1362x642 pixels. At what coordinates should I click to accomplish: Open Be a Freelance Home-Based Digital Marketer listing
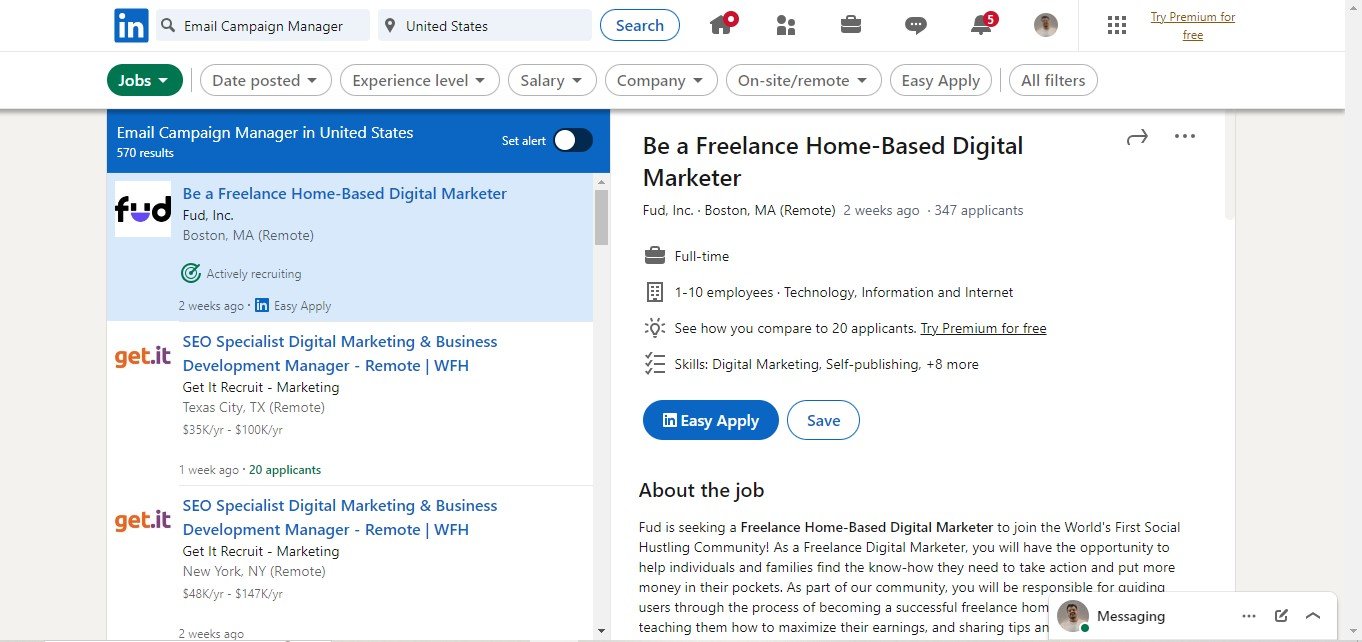[x=345, y=194]
